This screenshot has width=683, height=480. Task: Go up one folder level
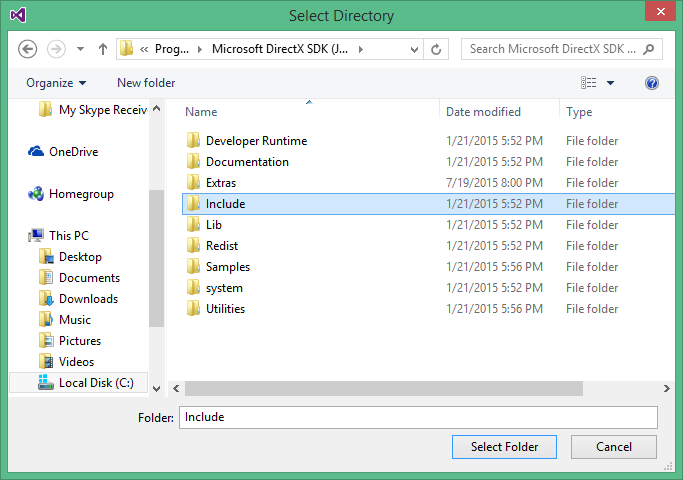[x=103, y=49]
